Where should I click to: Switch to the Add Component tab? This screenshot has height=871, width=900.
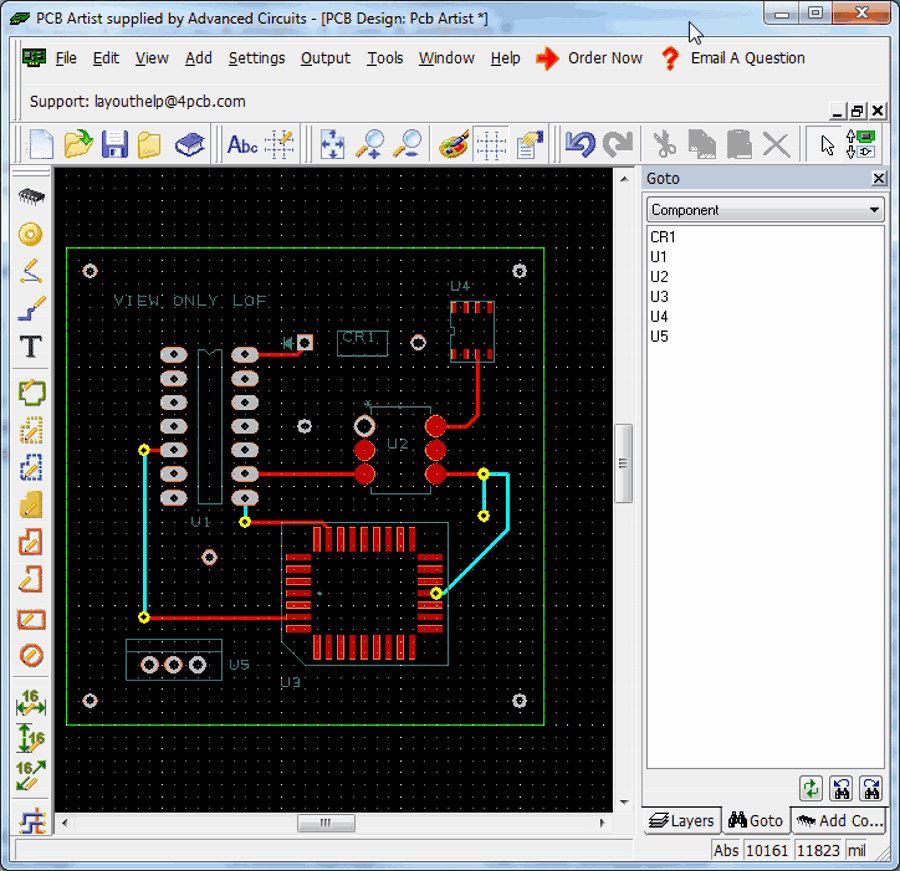click(839, 820)
